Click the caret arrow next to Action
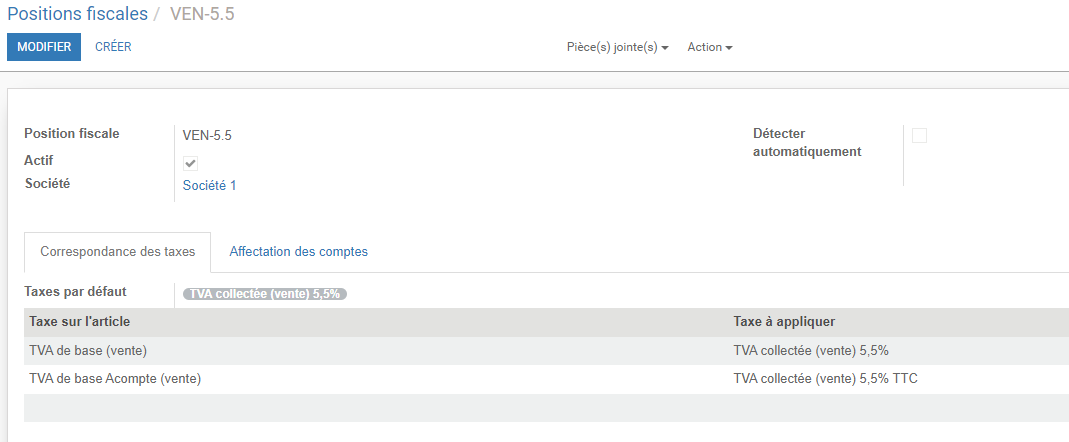This screenshot has height=442, width=1069. click(x=729, y=48)
